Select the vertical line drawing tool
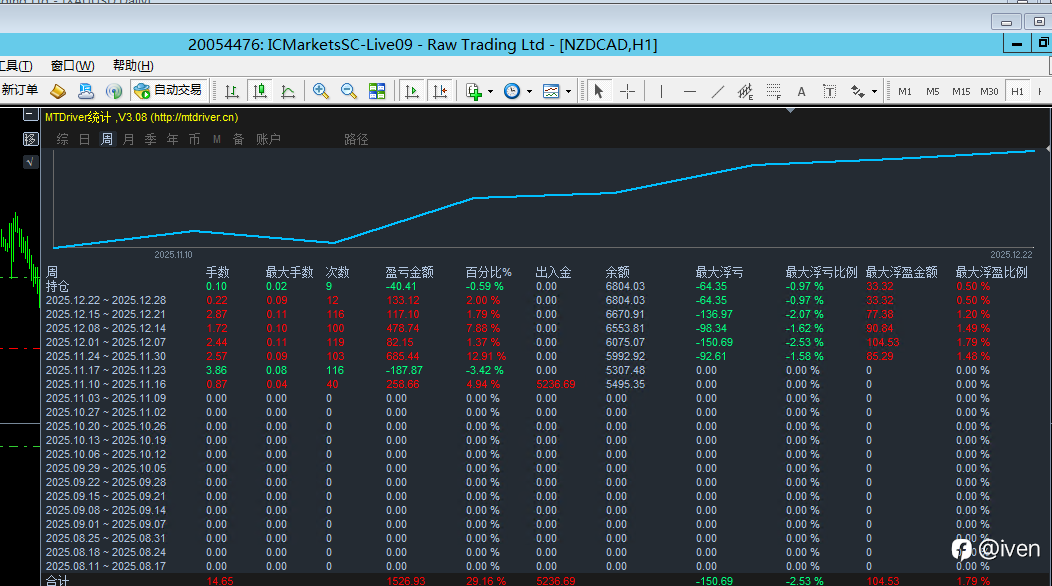1052x586 pixels. [x=661, y=91]
